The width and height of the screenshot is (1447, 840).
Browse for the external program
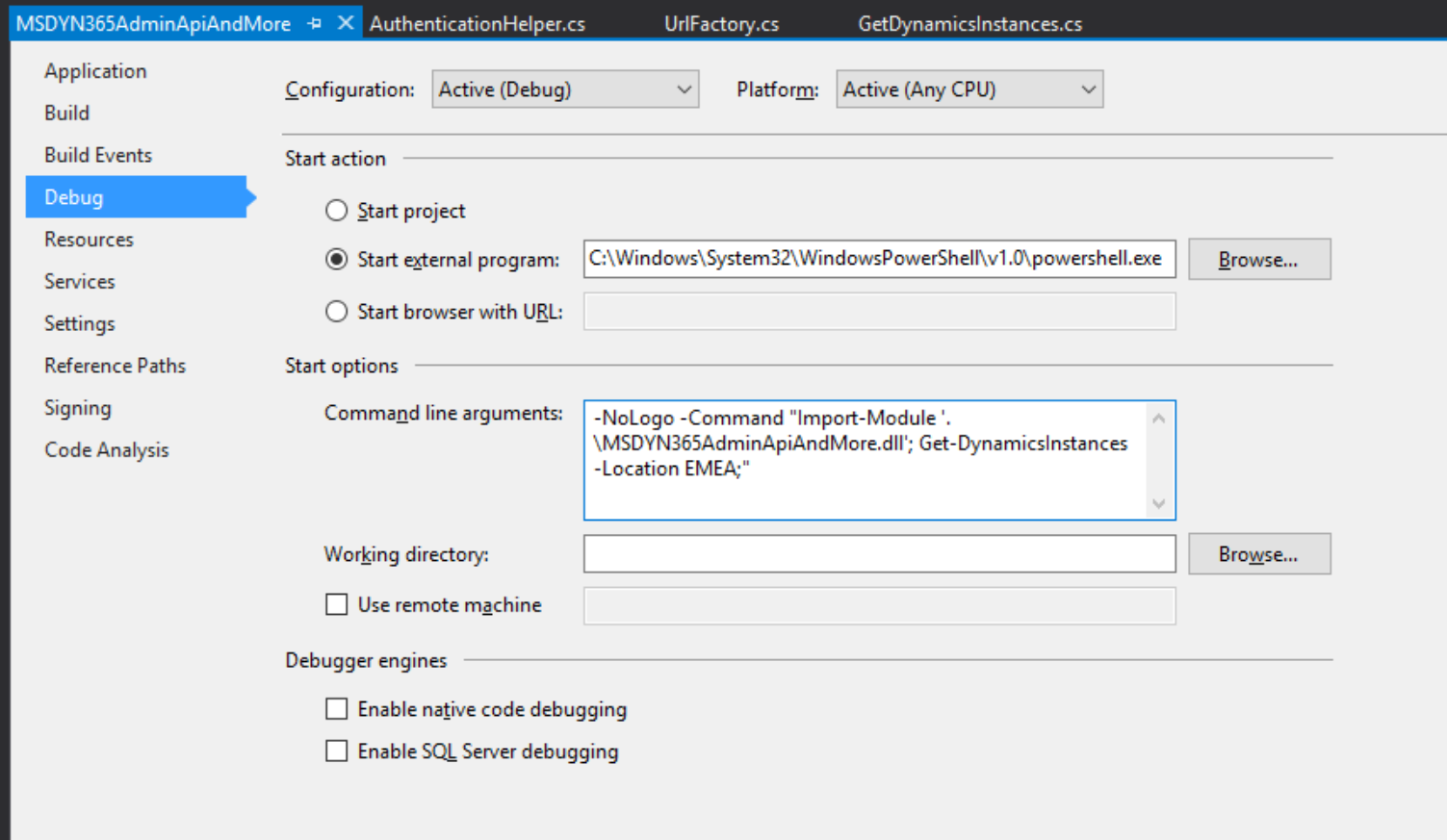(1258, 260)
